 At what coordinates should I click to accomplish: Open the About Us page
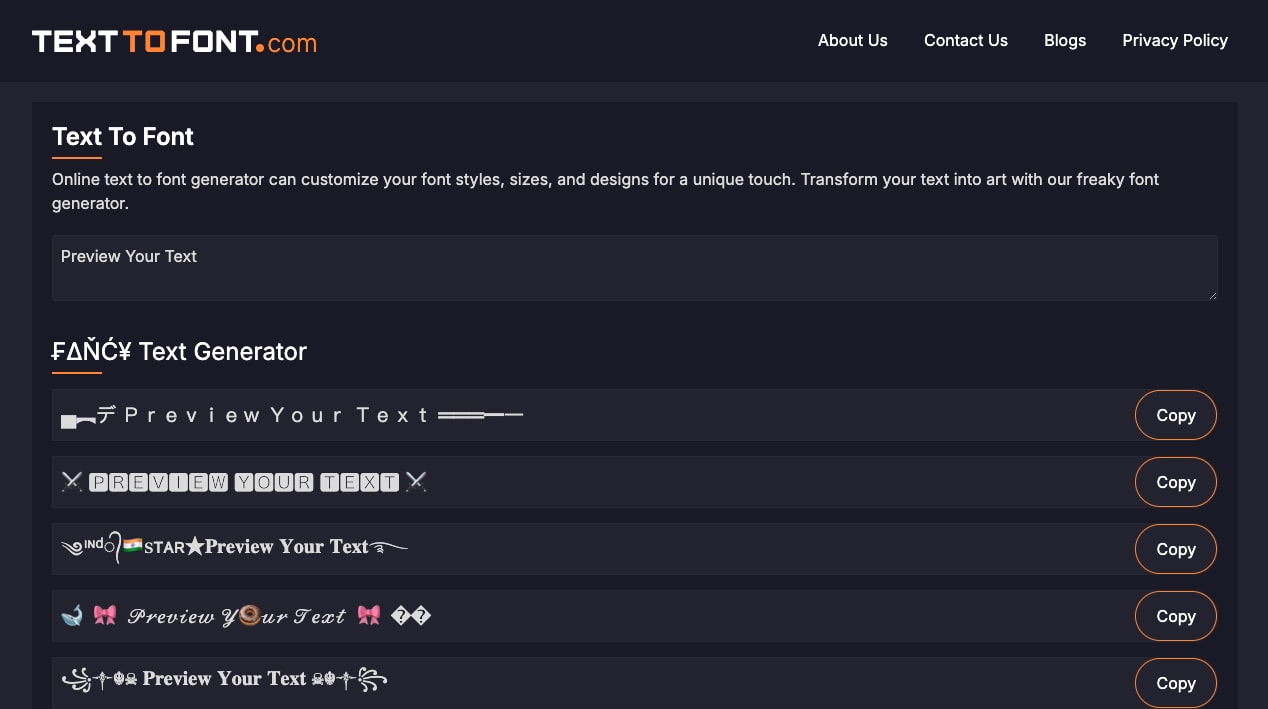tap(853, 41)
